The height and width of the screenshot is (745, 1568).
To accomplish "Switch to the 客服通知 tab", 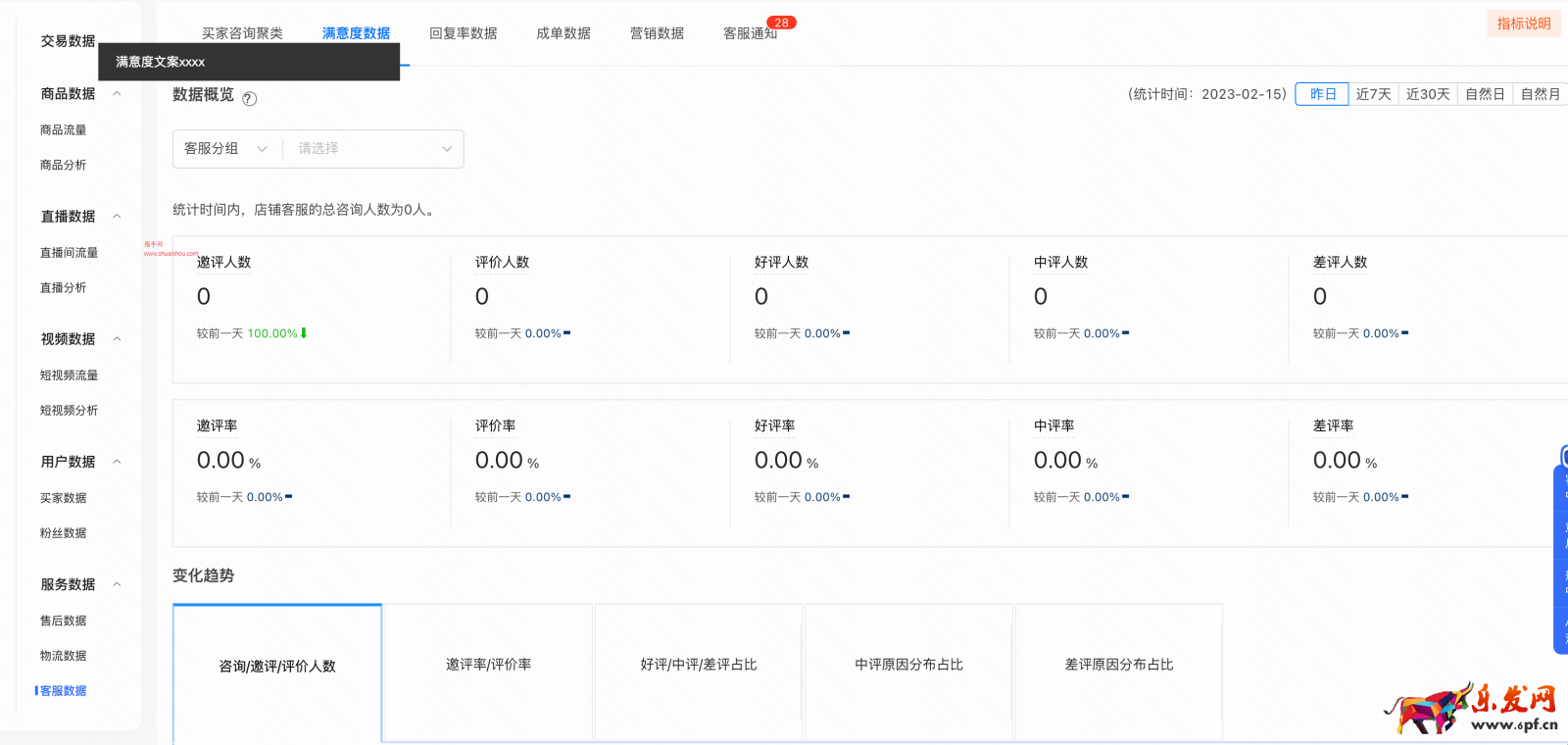I will click(x=750, y=33).
